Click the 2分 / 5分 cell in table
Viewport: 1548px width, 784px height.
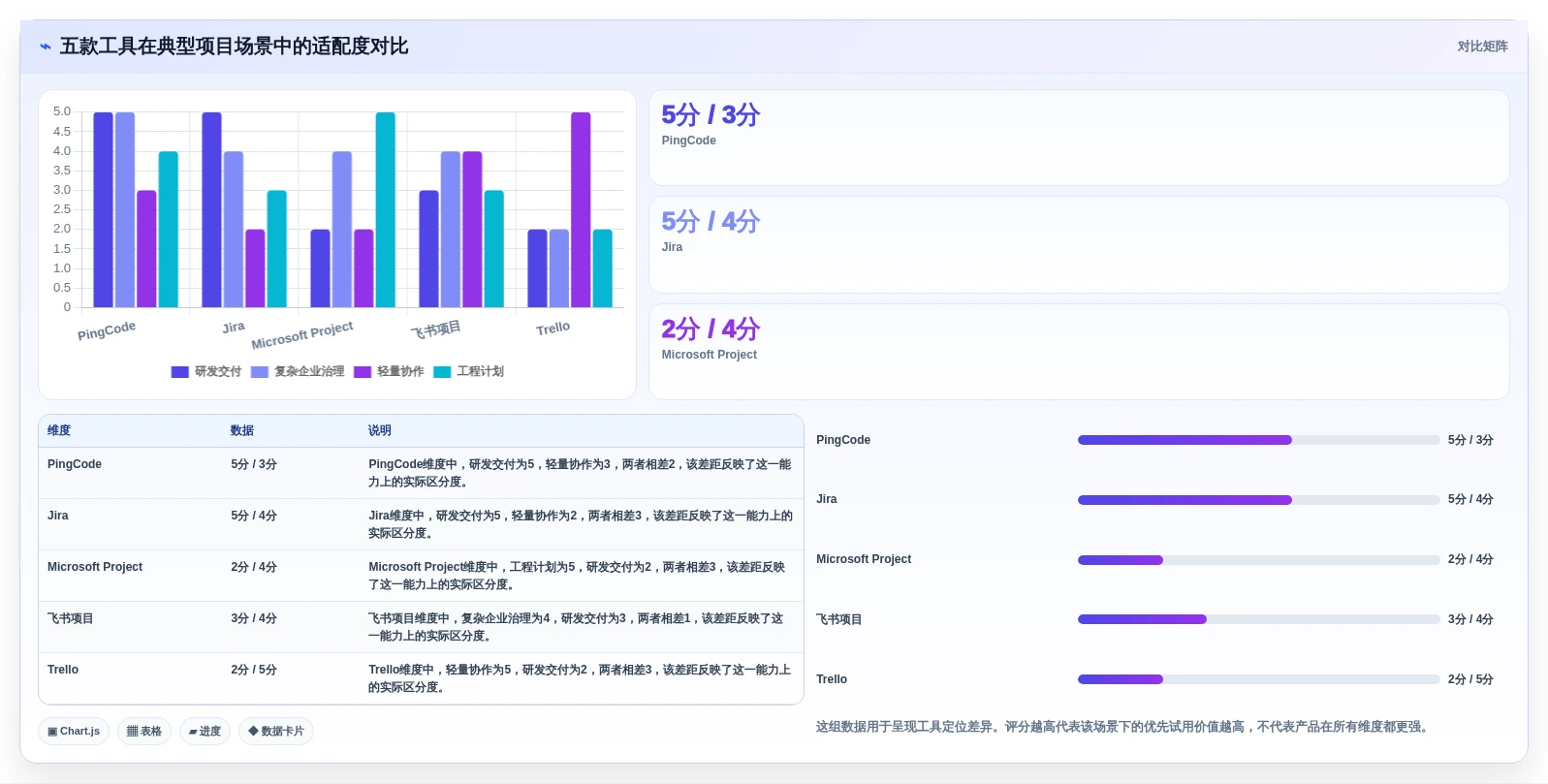click(x=254, y=670)
